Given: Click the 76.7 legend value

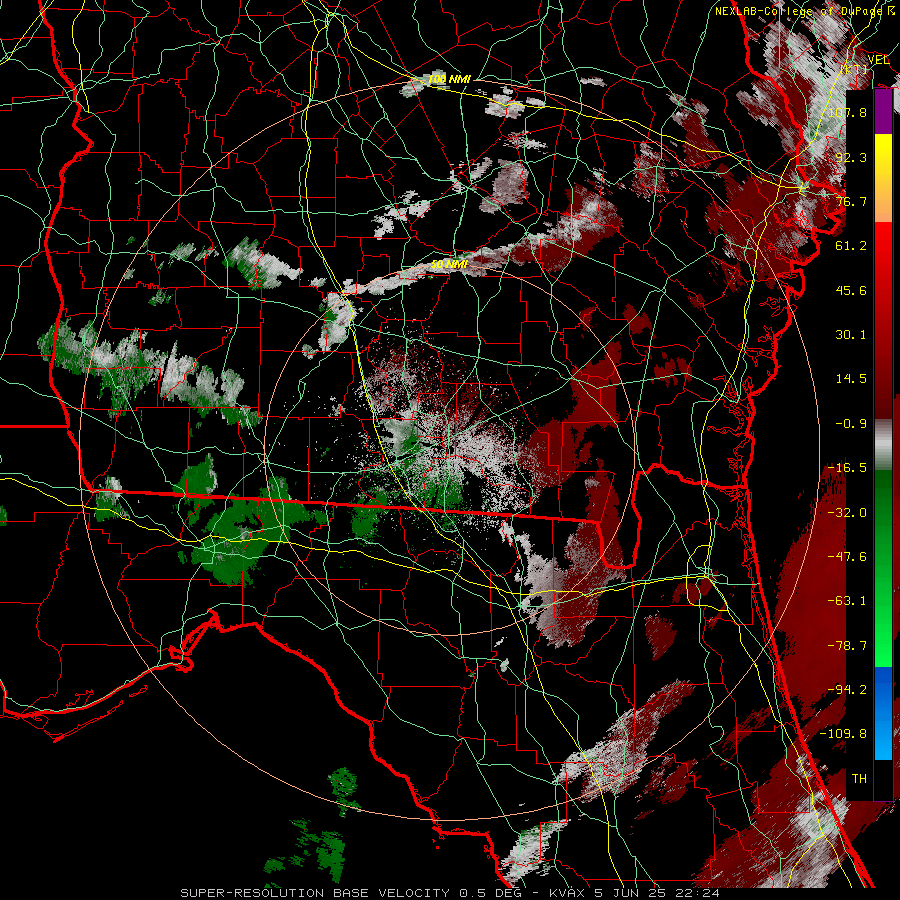Looking at the screenshot, I should coord(851,201).
